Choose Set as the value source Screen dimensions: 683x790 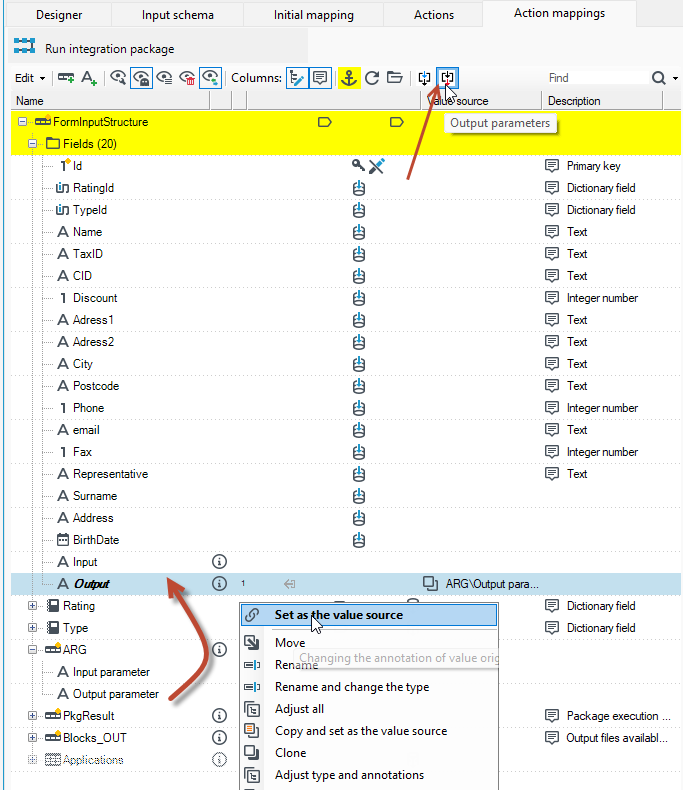point(369,615)
